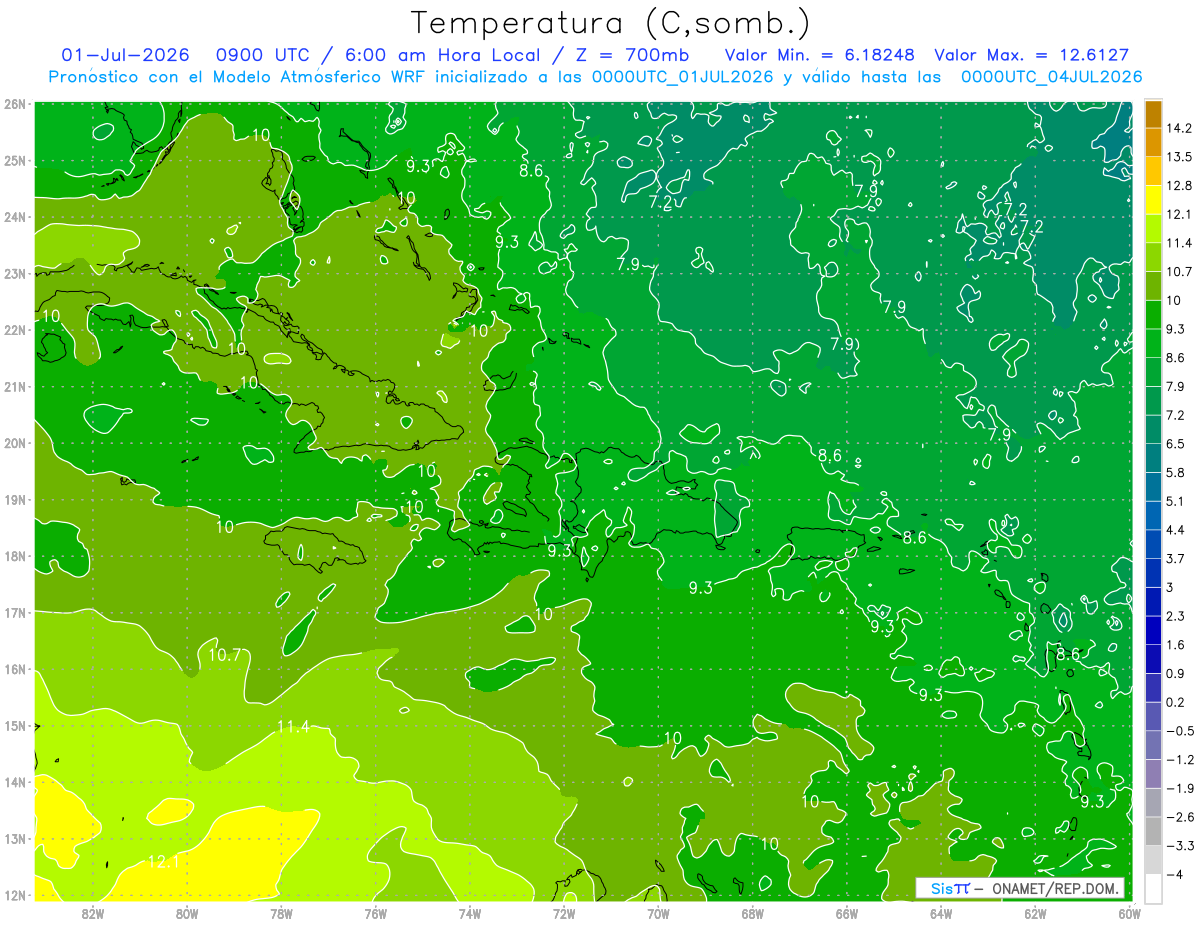Viewport: 1200px width, 927px height.
Task: Click the '82W' longitude axis label
Action: 93,913
